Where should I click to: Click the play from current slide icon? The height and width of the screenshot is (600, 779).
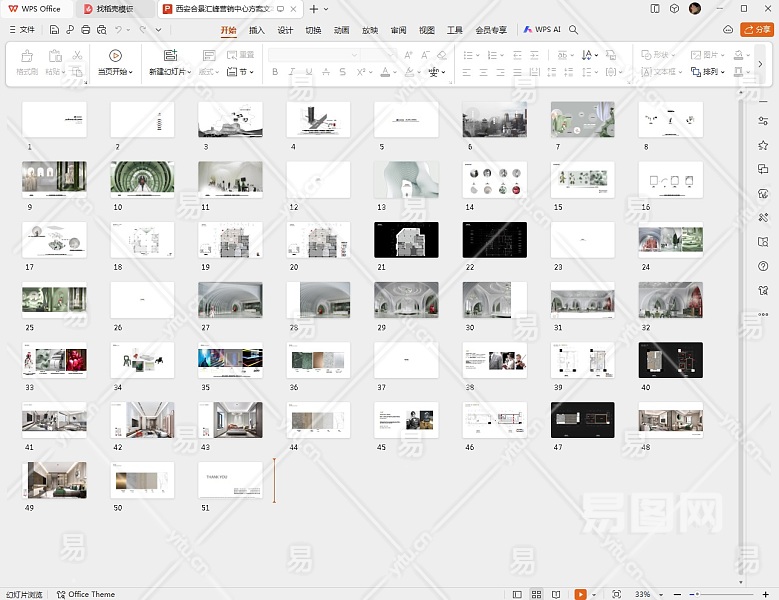pos(115,56)
